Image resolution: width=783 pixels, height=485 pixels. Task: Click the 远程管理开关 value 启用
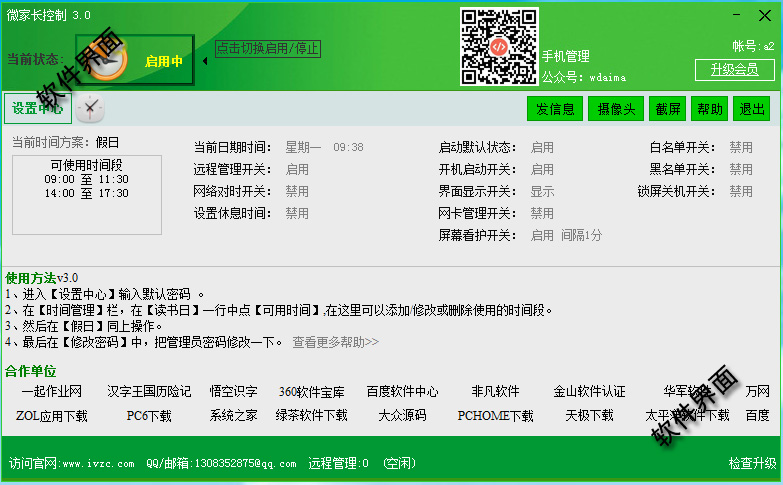(x=297, y=169)
